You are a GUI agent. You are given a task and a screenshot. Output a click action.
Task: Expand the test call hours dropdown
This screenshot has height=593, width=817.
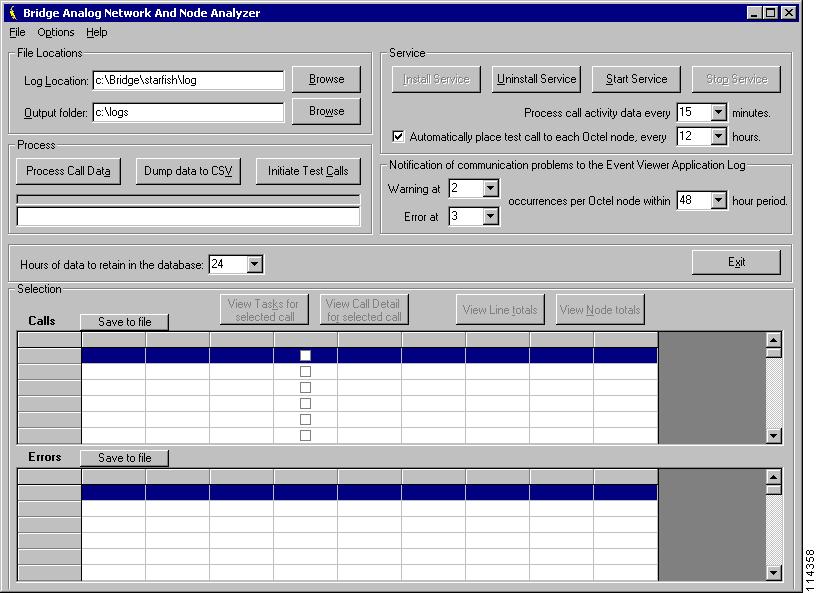[x=719, y=136]
